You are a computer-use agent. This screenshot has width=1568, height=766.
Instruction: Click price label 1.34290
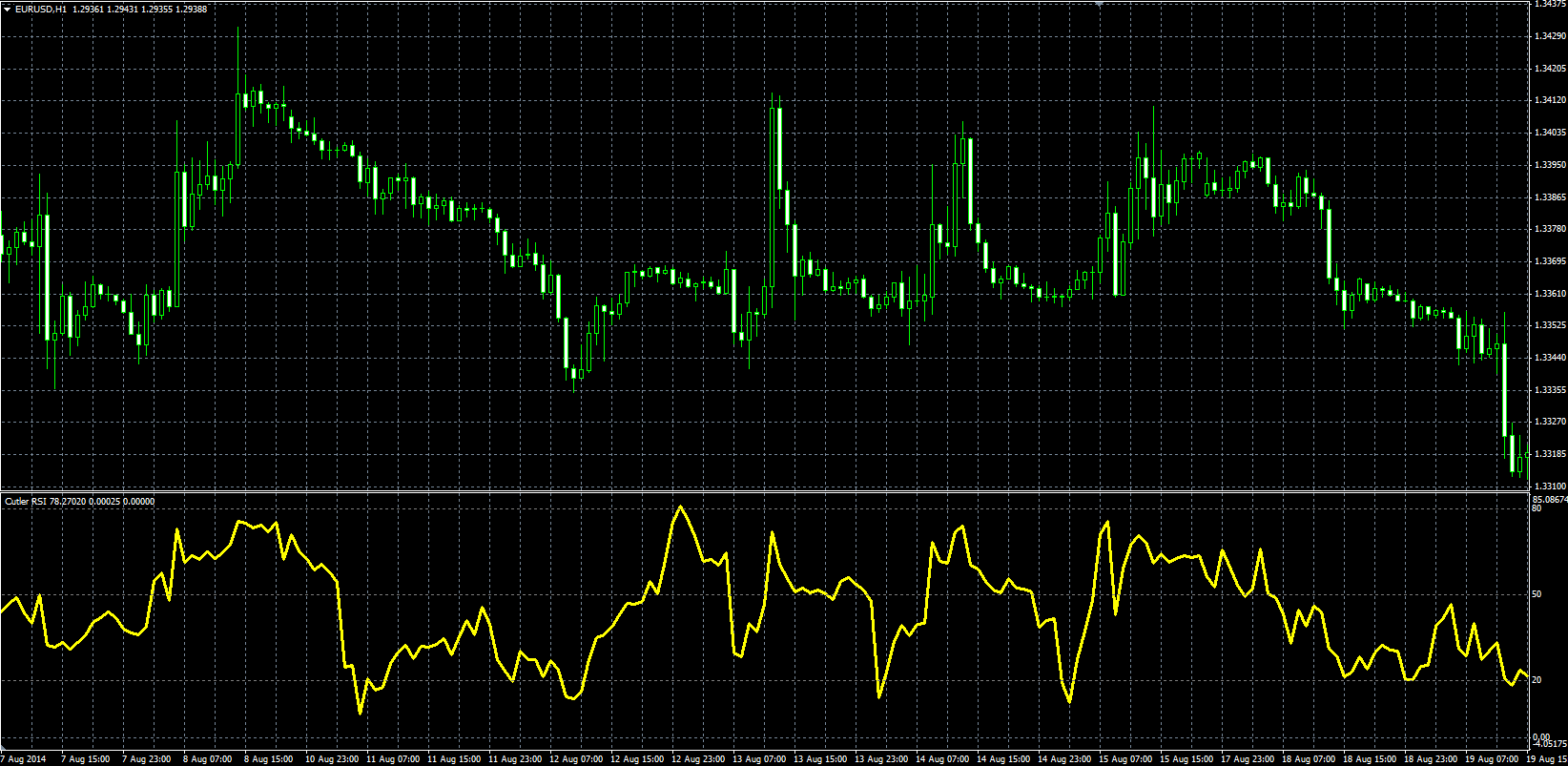(x=1549, y=36)
